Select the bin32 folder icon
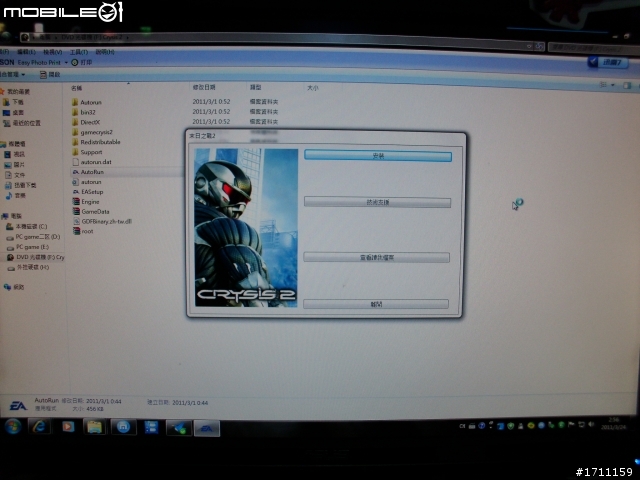640x480 pixels. 75,112
